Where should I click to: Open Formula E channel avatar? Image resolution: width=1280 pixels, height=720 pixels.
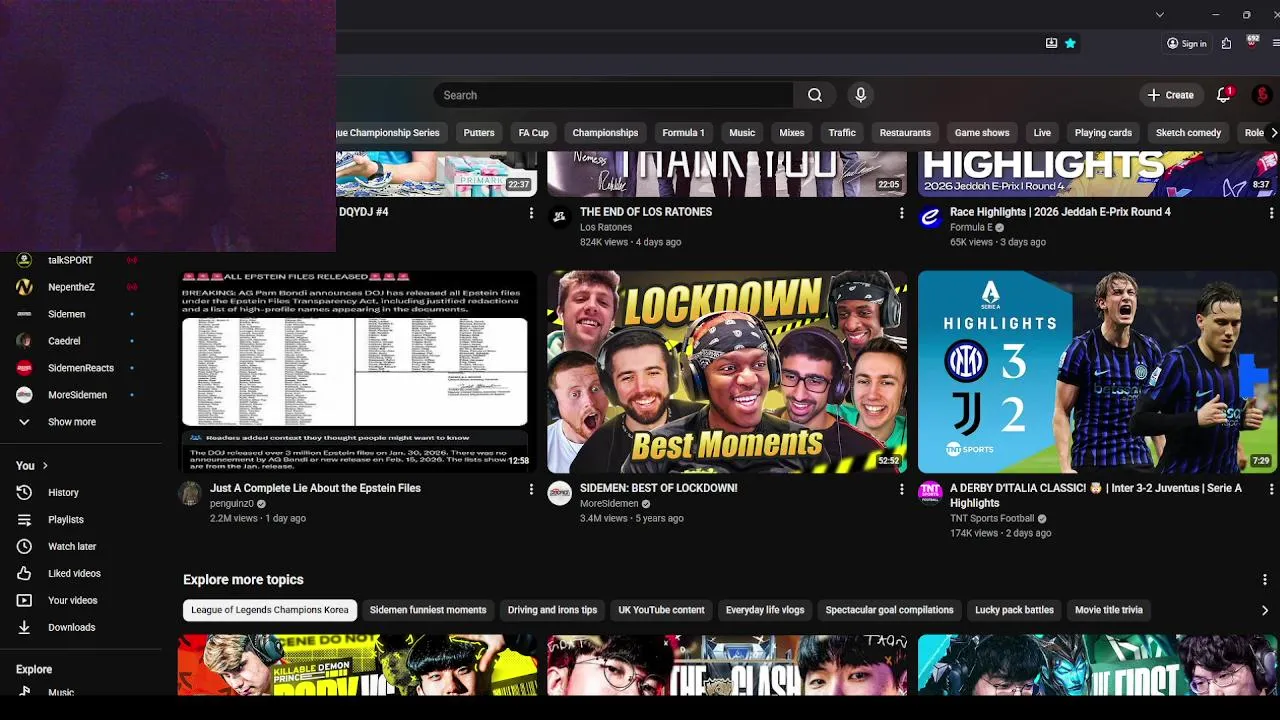(930, 217)
